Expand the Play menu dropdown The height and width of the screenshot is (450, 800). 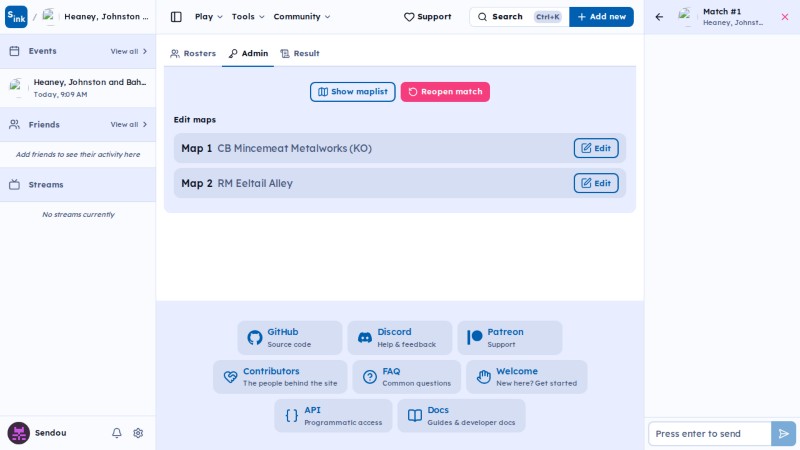coord(209,17)
